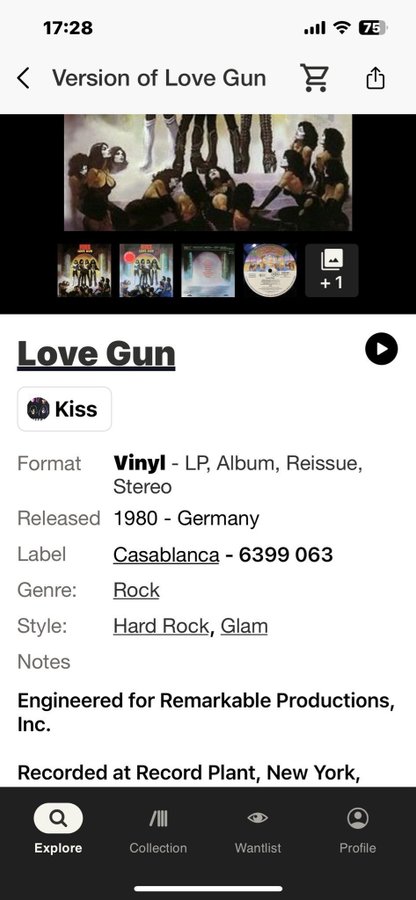Screen dimensions: 416x900
Task: Tap the large album artwork image
Action: coord(208,173)
